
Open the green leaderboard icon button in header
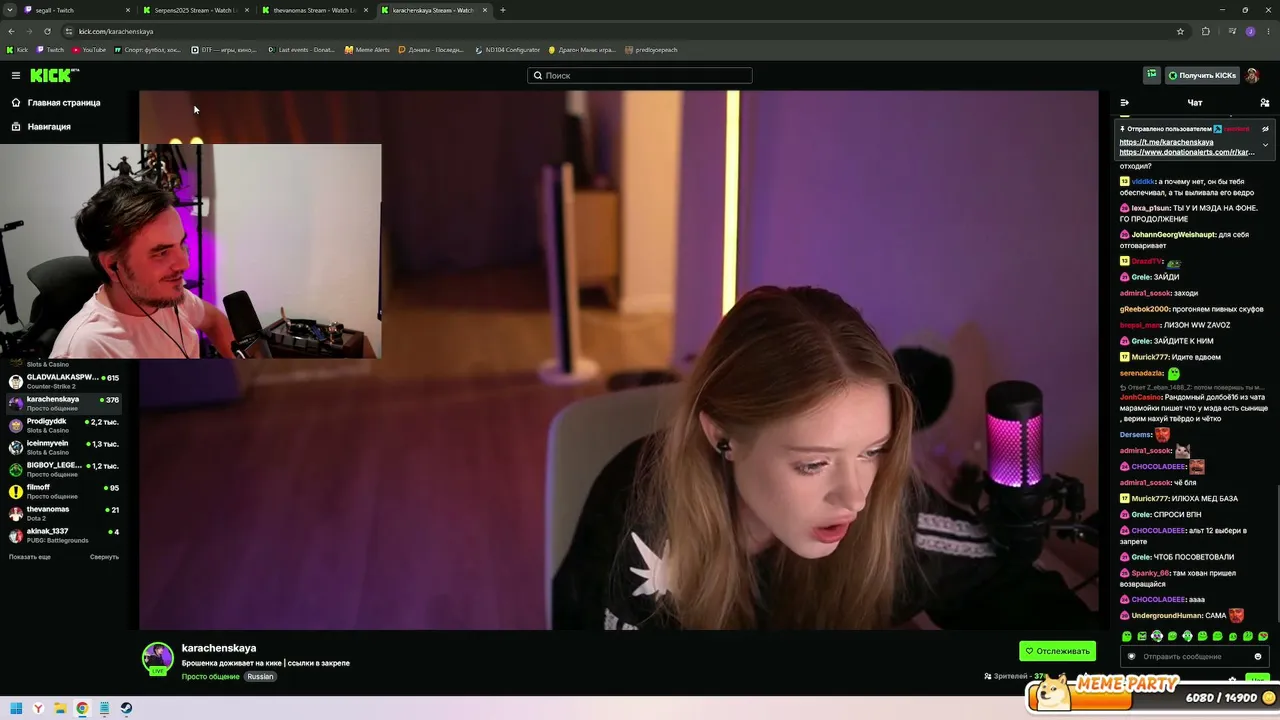click(1152, 75)
